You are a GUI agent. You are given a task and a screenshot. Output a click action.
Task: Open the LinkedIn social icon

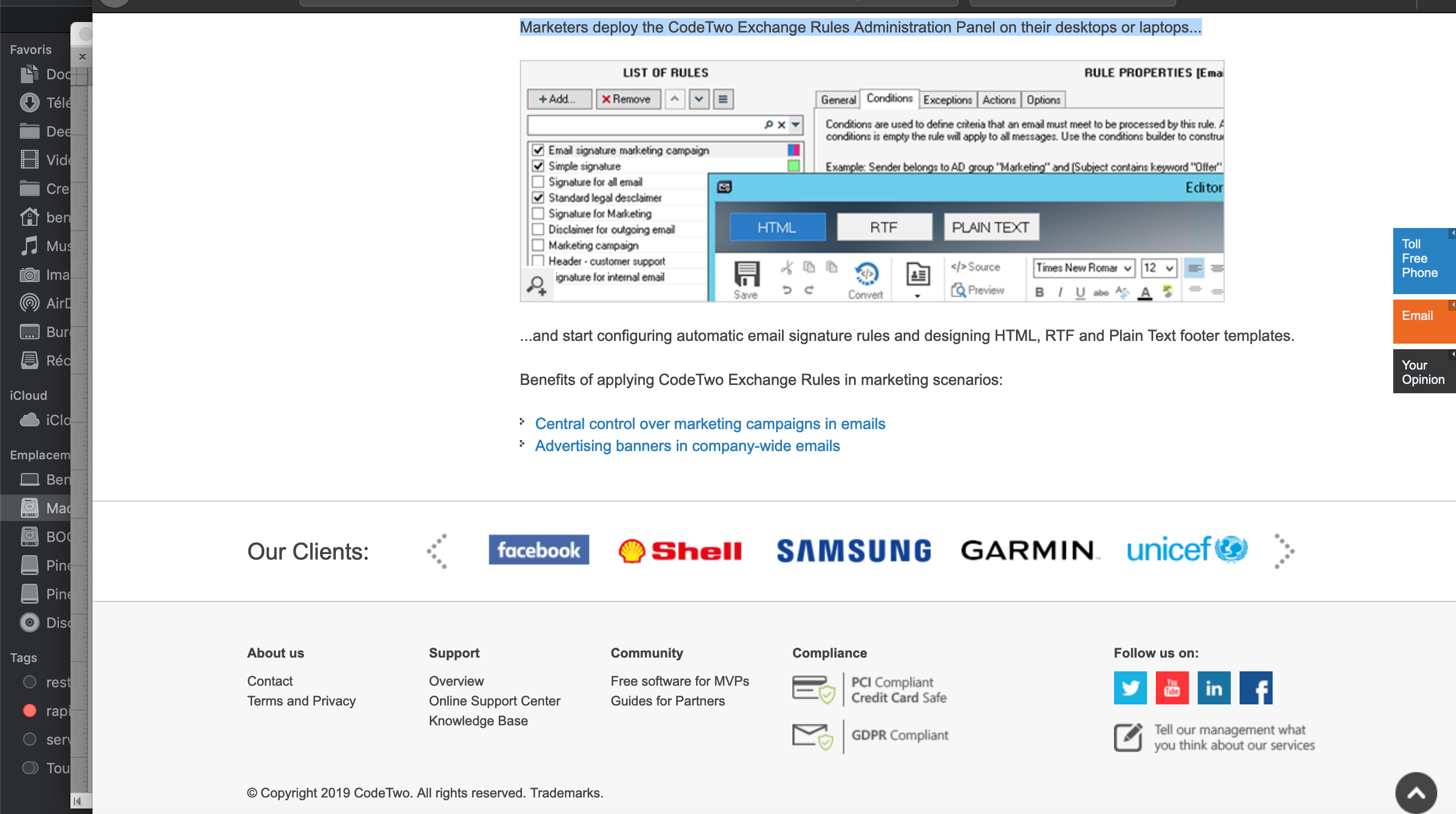pyautogui.click(x=1214, y=688)
